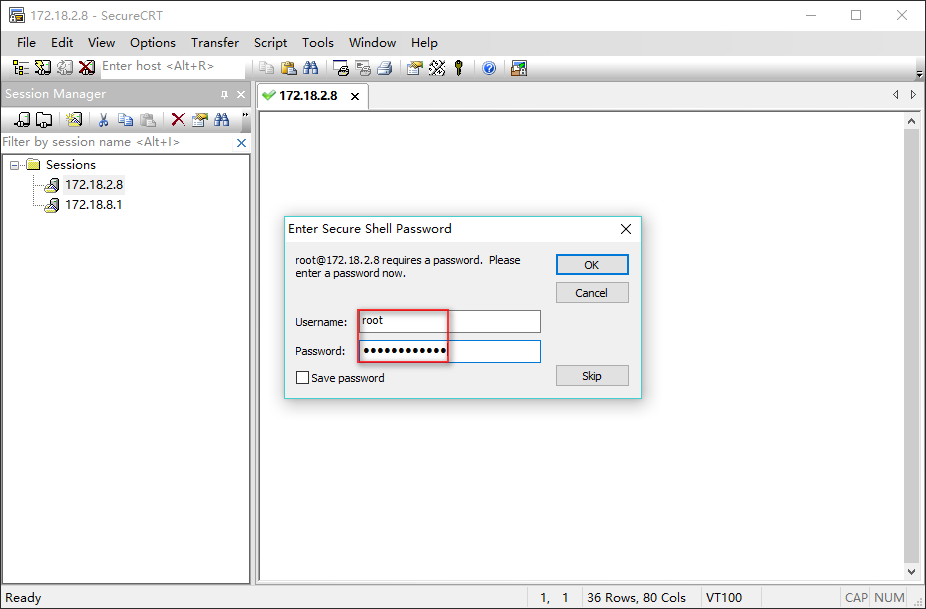
Task: Expand Session Manager toolbar overflow chevron
Action: 245,115
